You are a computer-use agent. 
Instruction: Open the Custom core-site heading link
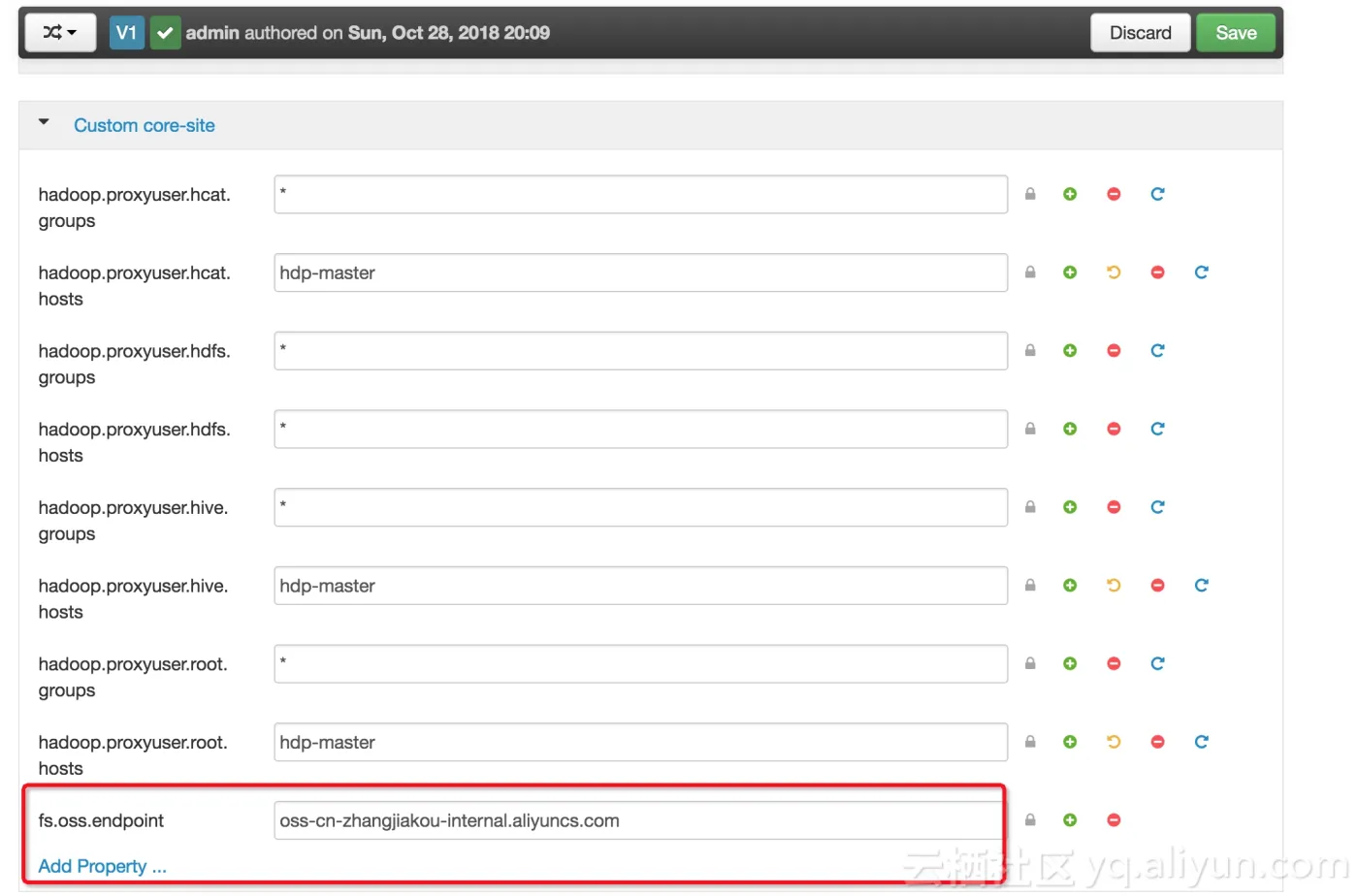click(x=145, y=125)
